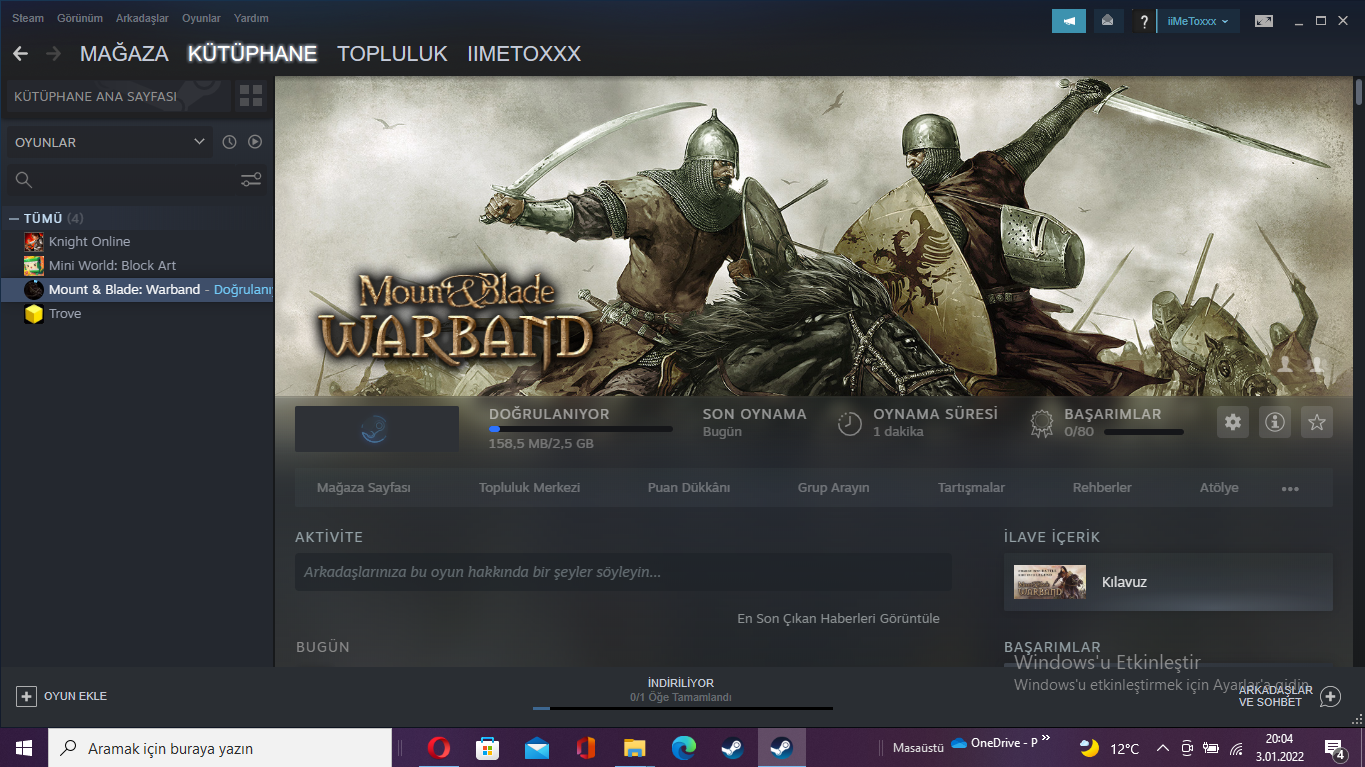Open the Windows notification center icon
Image resolution: width=1365 pixels, height=767 pixels.
[1334, 748]
